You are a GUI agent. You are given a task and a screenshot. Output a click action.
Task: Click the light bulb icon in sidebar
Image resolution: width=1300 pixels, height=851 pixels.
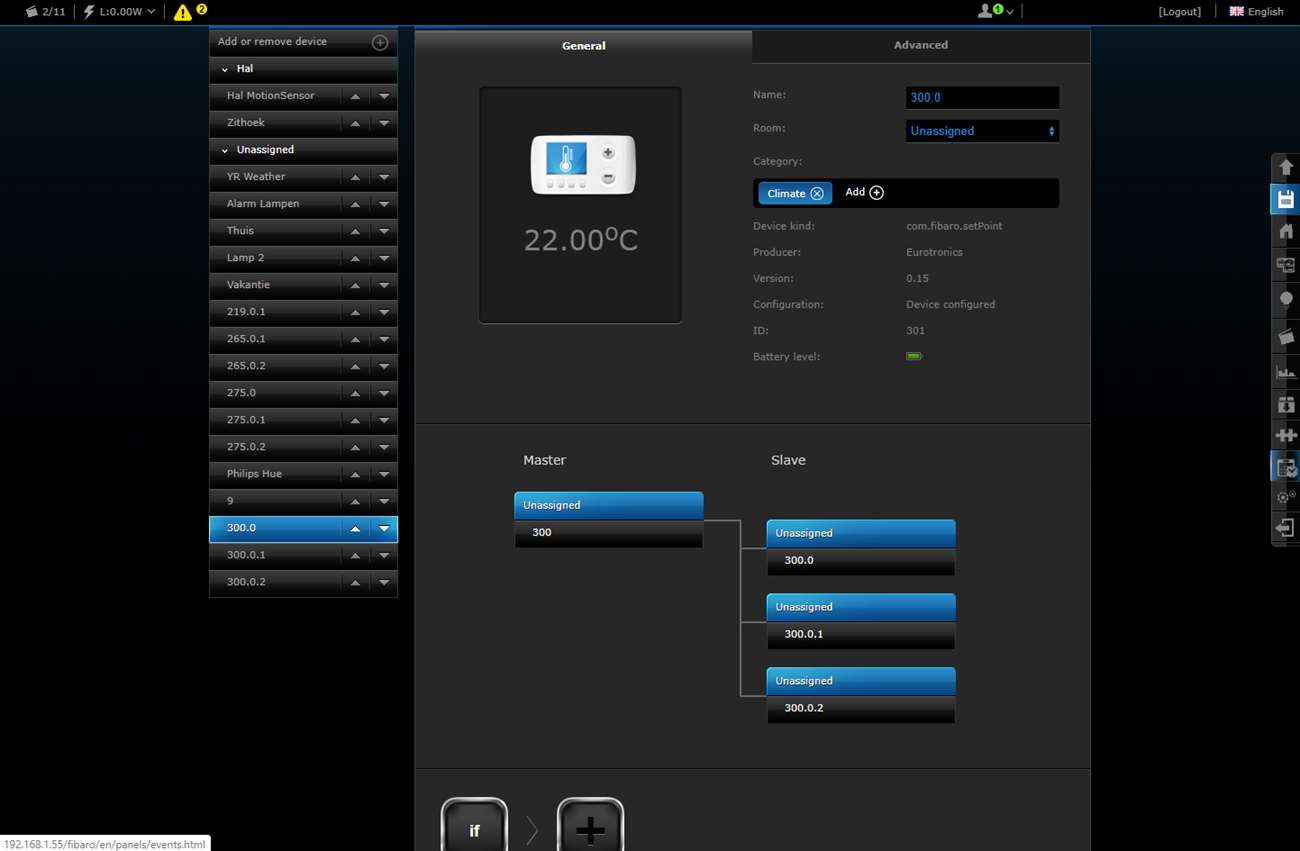click(x=1285, y=299)
